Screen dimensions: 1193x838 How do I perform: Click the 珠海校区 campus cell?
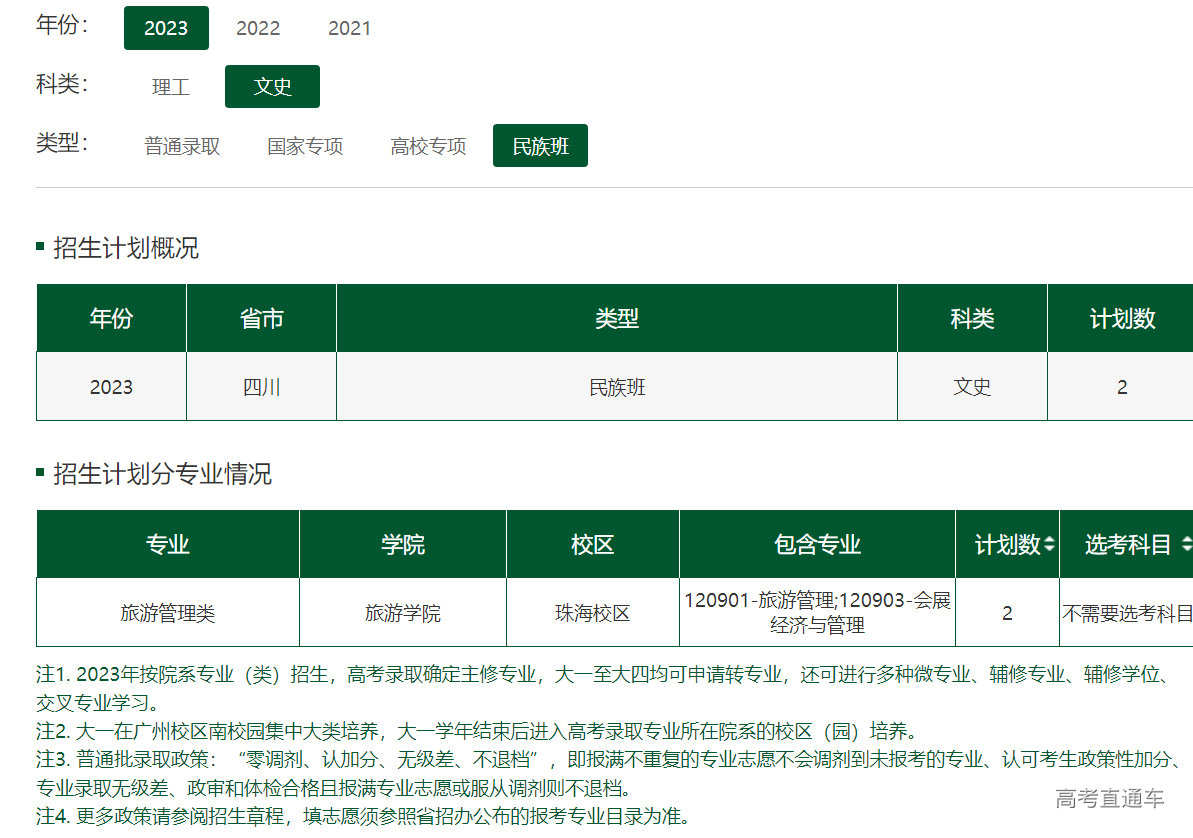point(592,613)
